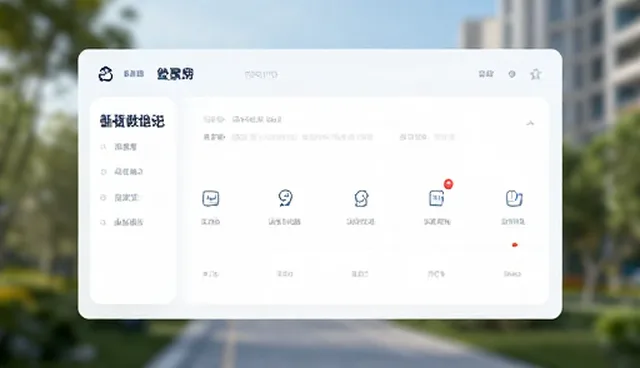Click the star icon in the header
This screenshot has width=640, height=368.
(536, 74)
